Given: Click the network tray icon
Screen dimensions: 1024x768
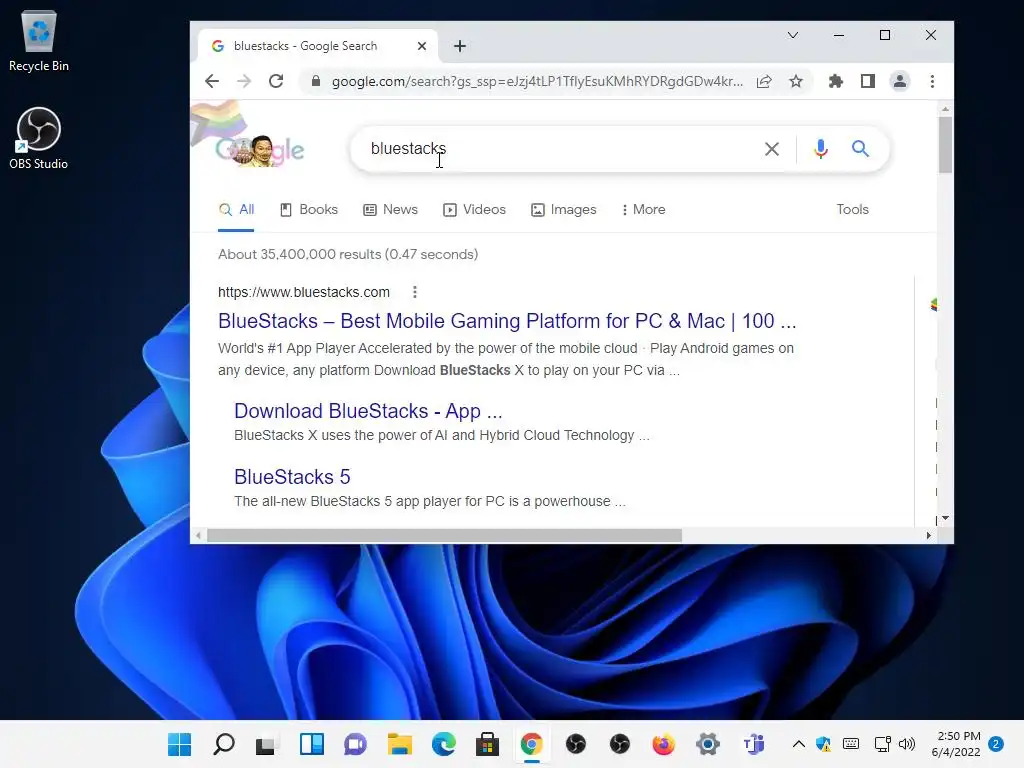Looking at the screenshot, I should tap(882, 744).
